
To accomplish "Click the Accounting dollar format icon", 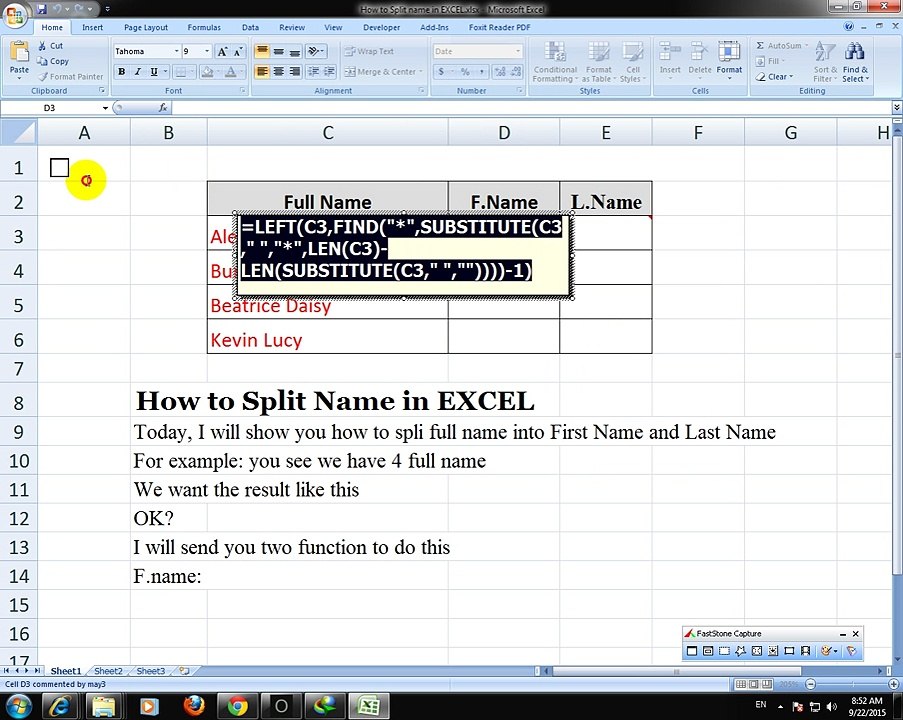I will pos(441,71).
